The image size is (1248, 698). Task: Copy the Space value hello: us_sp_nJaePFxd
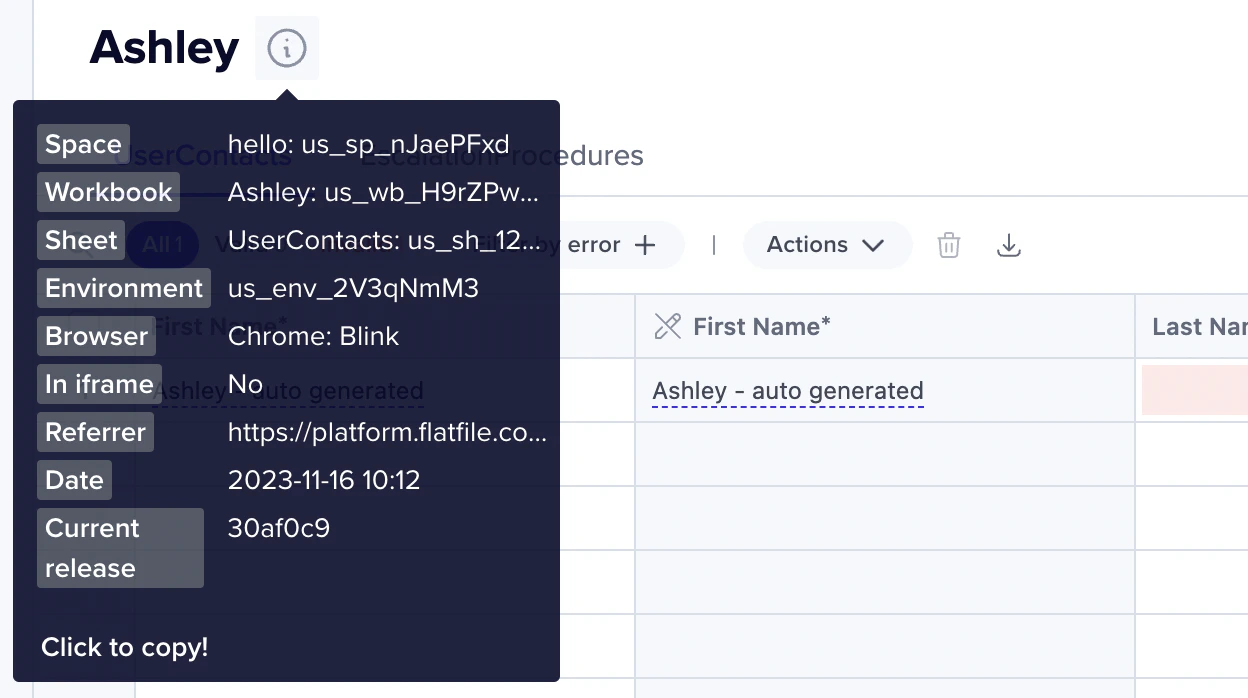(369, 144)
